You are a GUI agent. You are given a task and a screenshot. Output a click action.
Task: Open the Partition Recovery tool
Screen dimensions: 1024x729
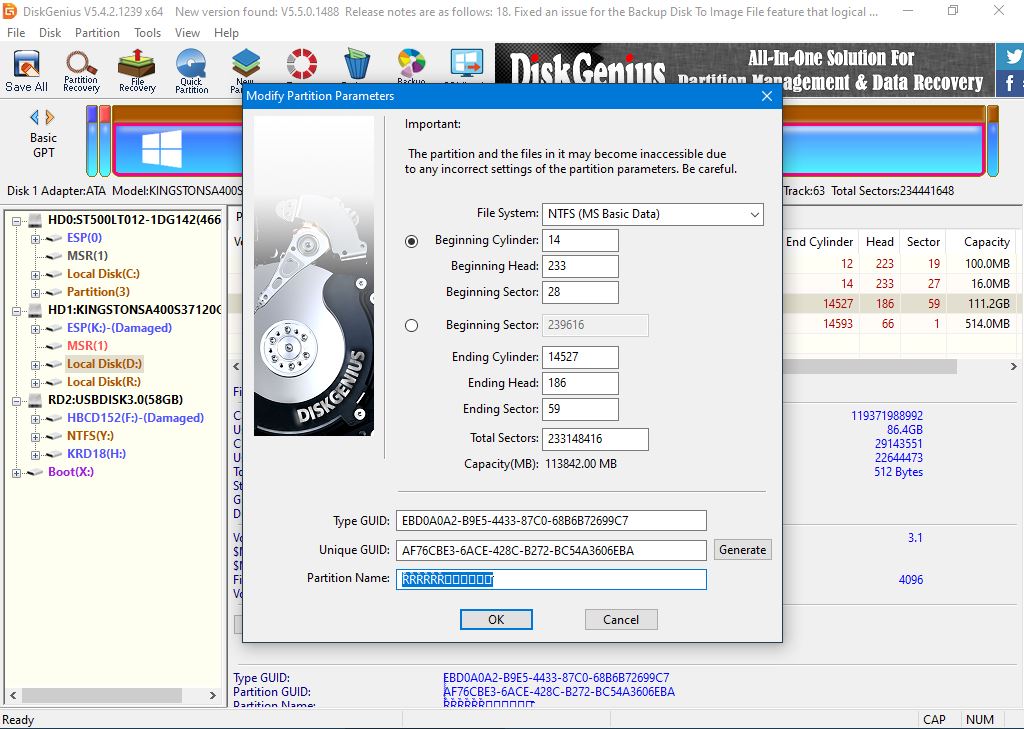click(81, 70)
